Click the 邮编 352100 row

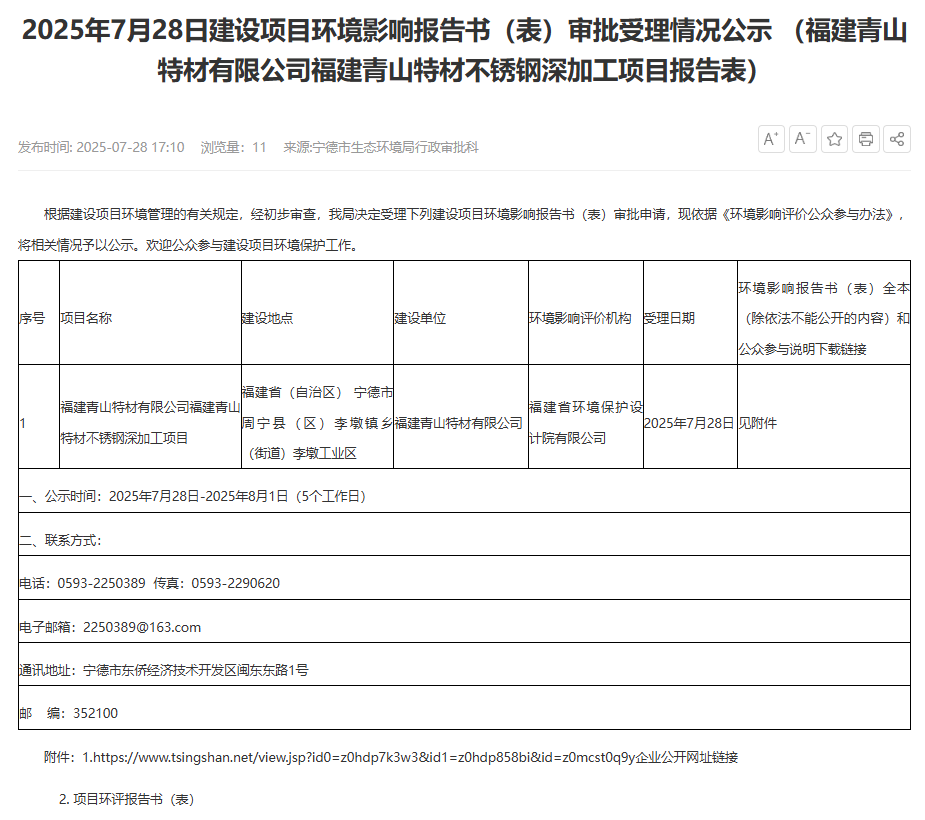point(69,713)
